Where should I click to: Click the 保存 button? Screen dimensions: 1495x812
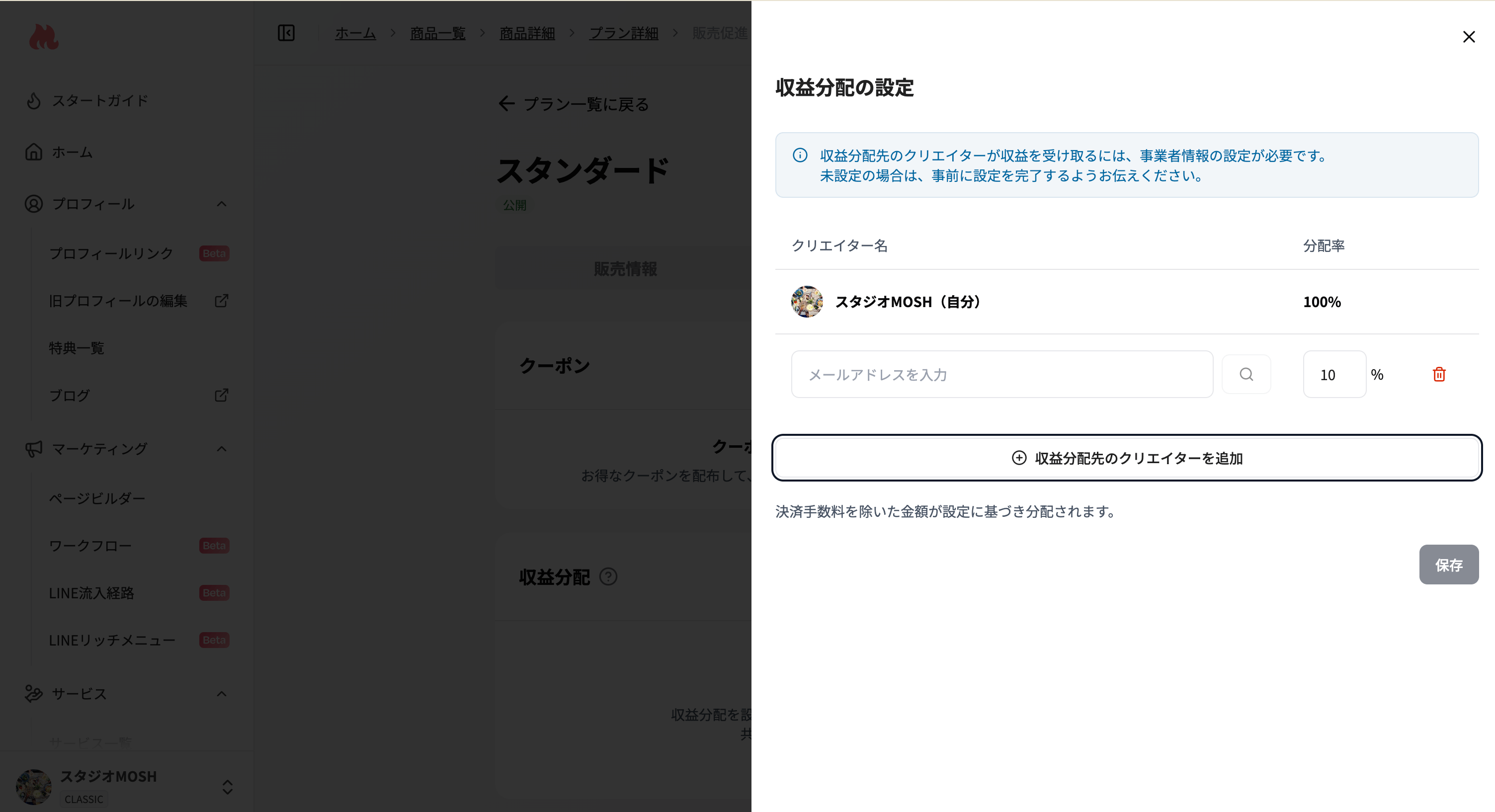point(1449,565)
